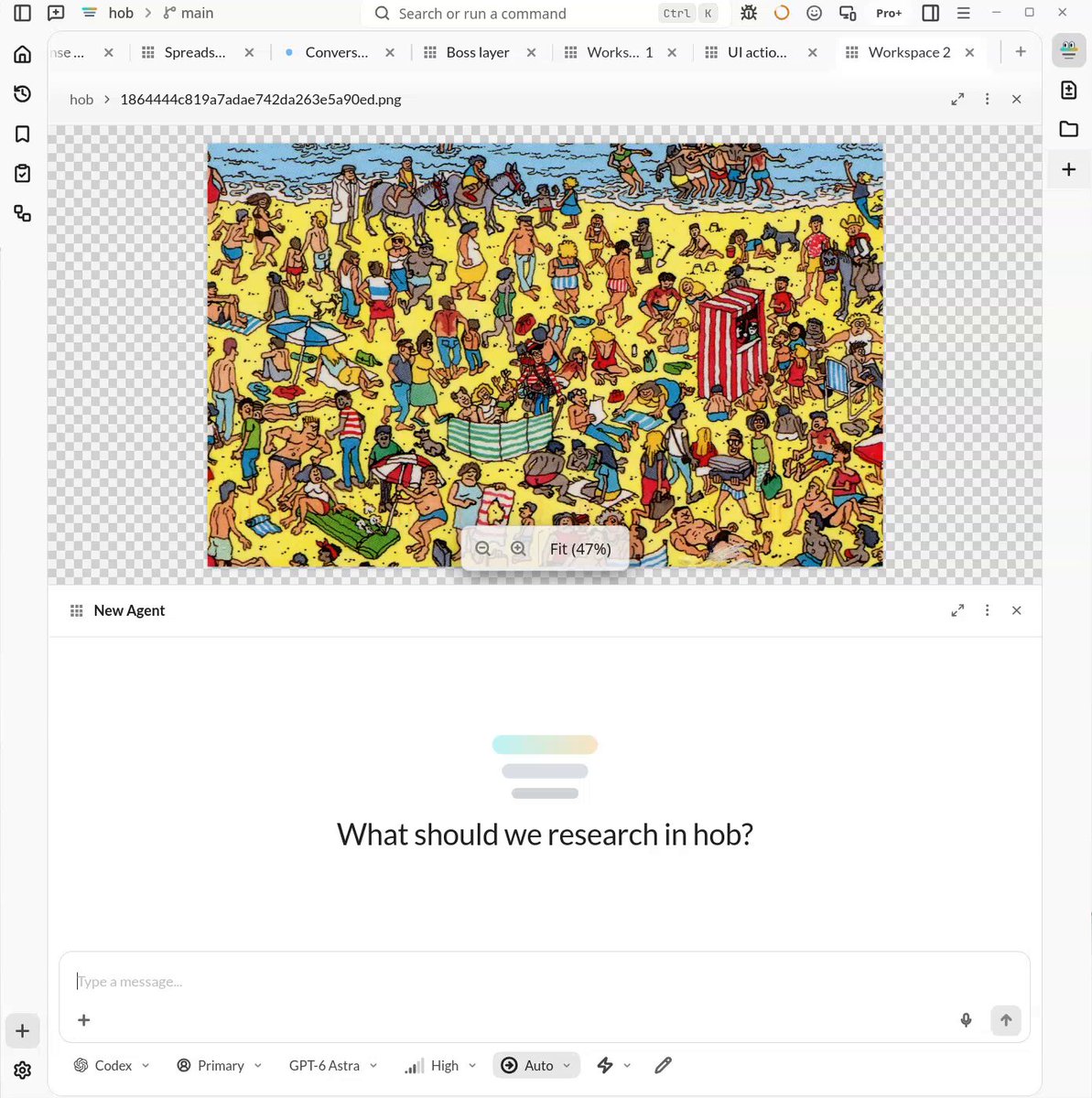Open the devices icon beside Pro+
Screen dimensions: 1092x1098
click(848, 13)
